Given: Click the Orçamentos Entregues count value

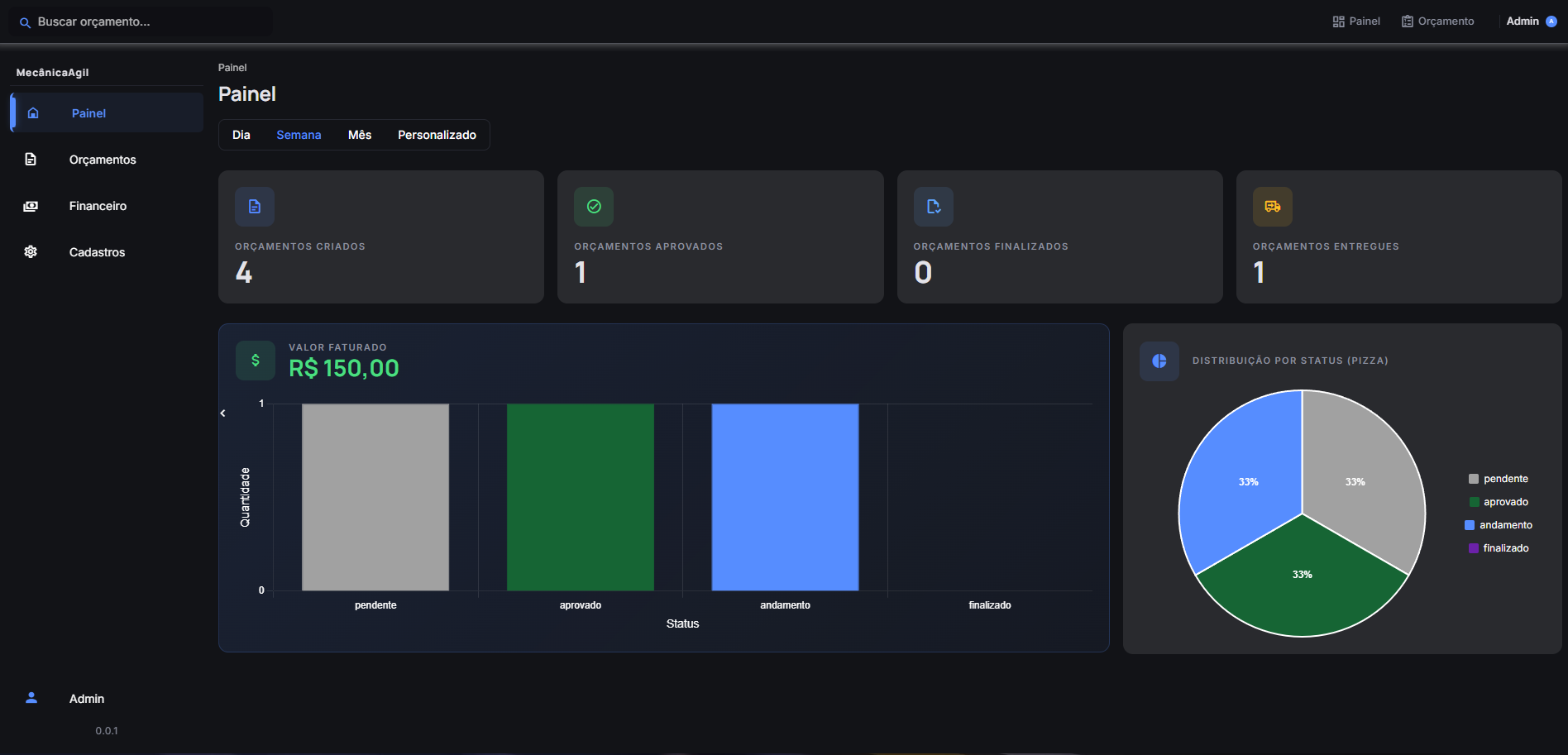Looking at the screenshot, I should (1259, 272).
